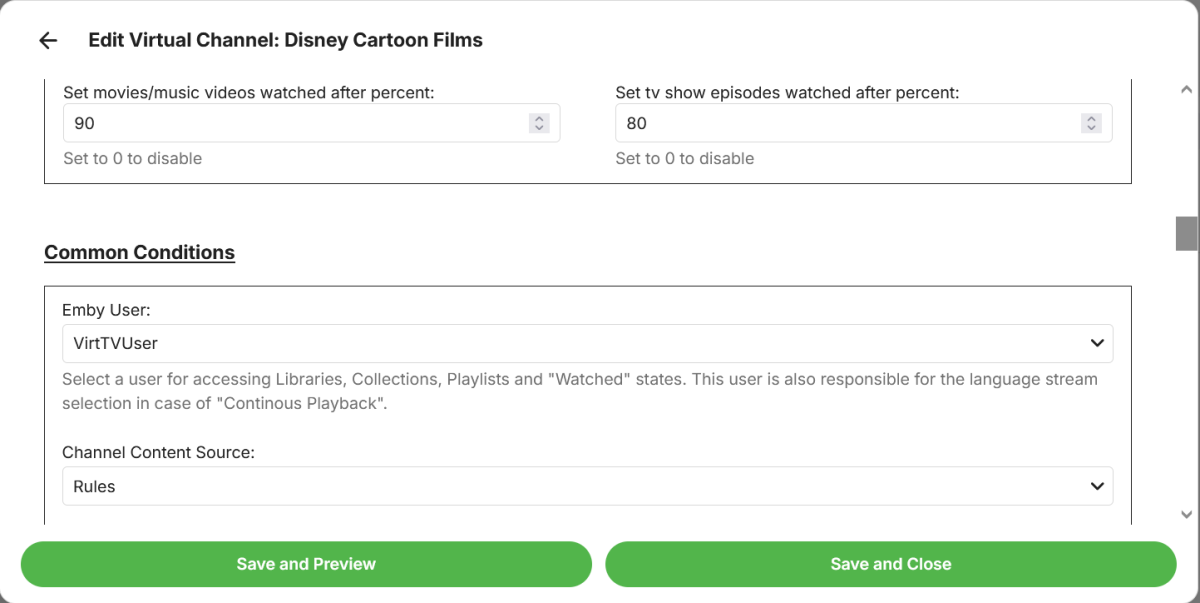Click the vertical scrollbar thumb
The height and width of the screenshot is (603, 1200).
pyautogui.click(x=1187, y=233)
